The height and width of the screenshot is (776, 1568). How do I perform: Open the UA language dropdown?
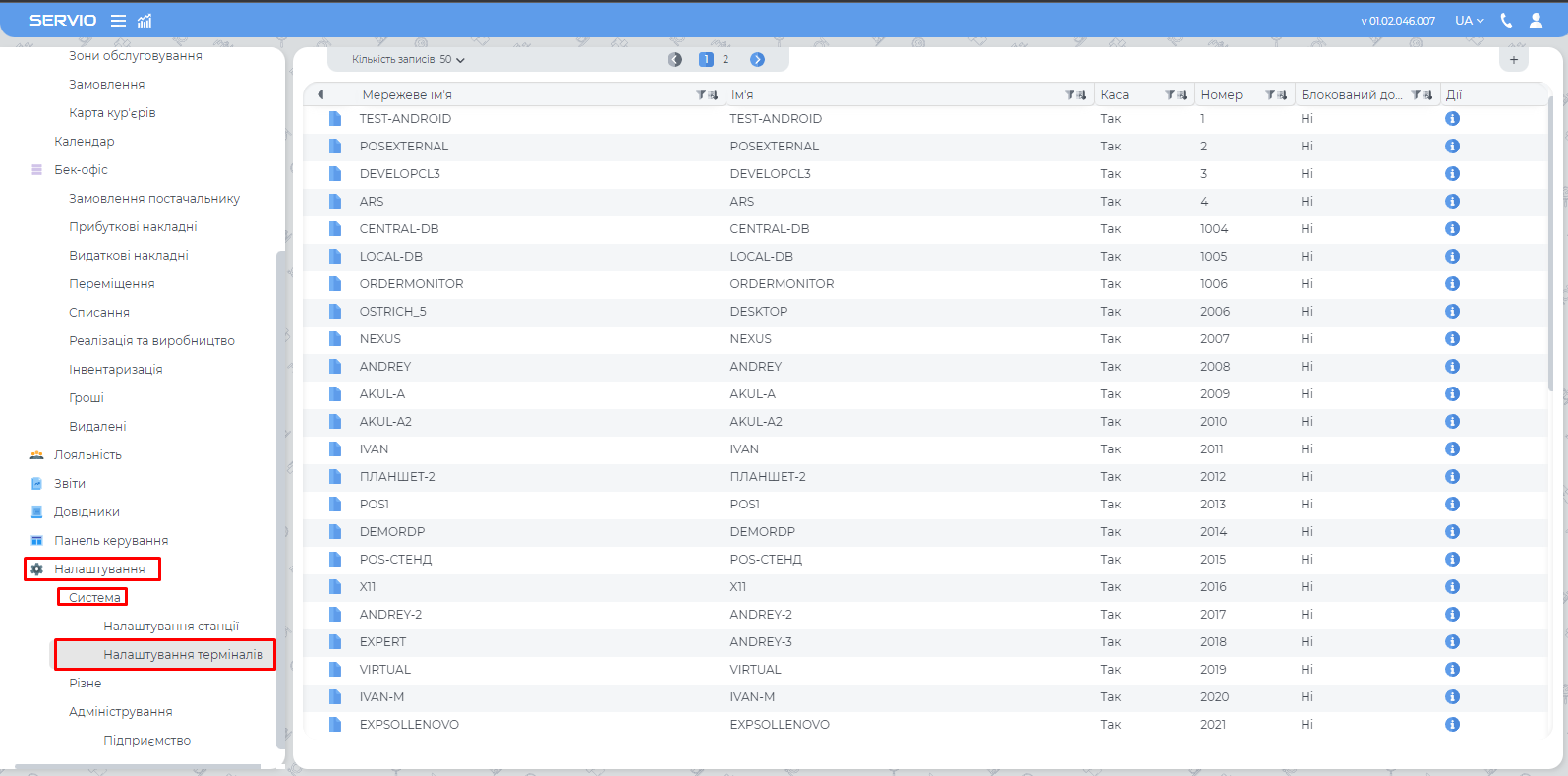click(x=1469, y=21)
